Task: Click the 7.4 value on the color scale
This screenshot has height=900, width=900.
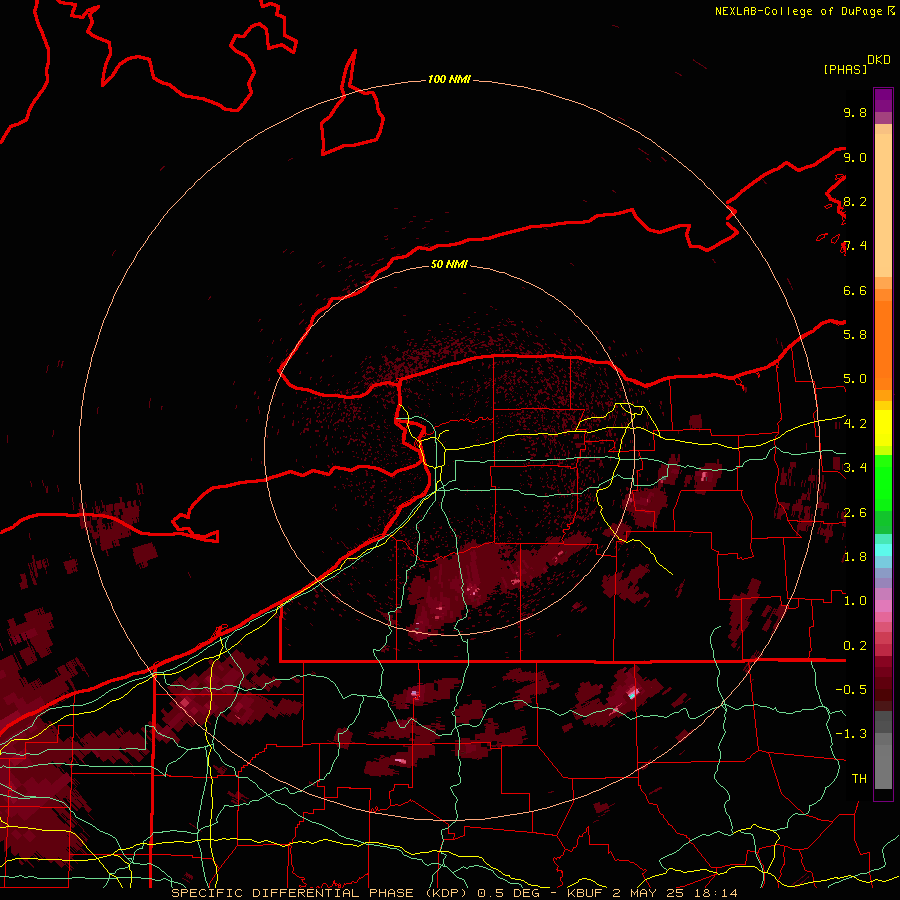Action: (x=855, y=246)
